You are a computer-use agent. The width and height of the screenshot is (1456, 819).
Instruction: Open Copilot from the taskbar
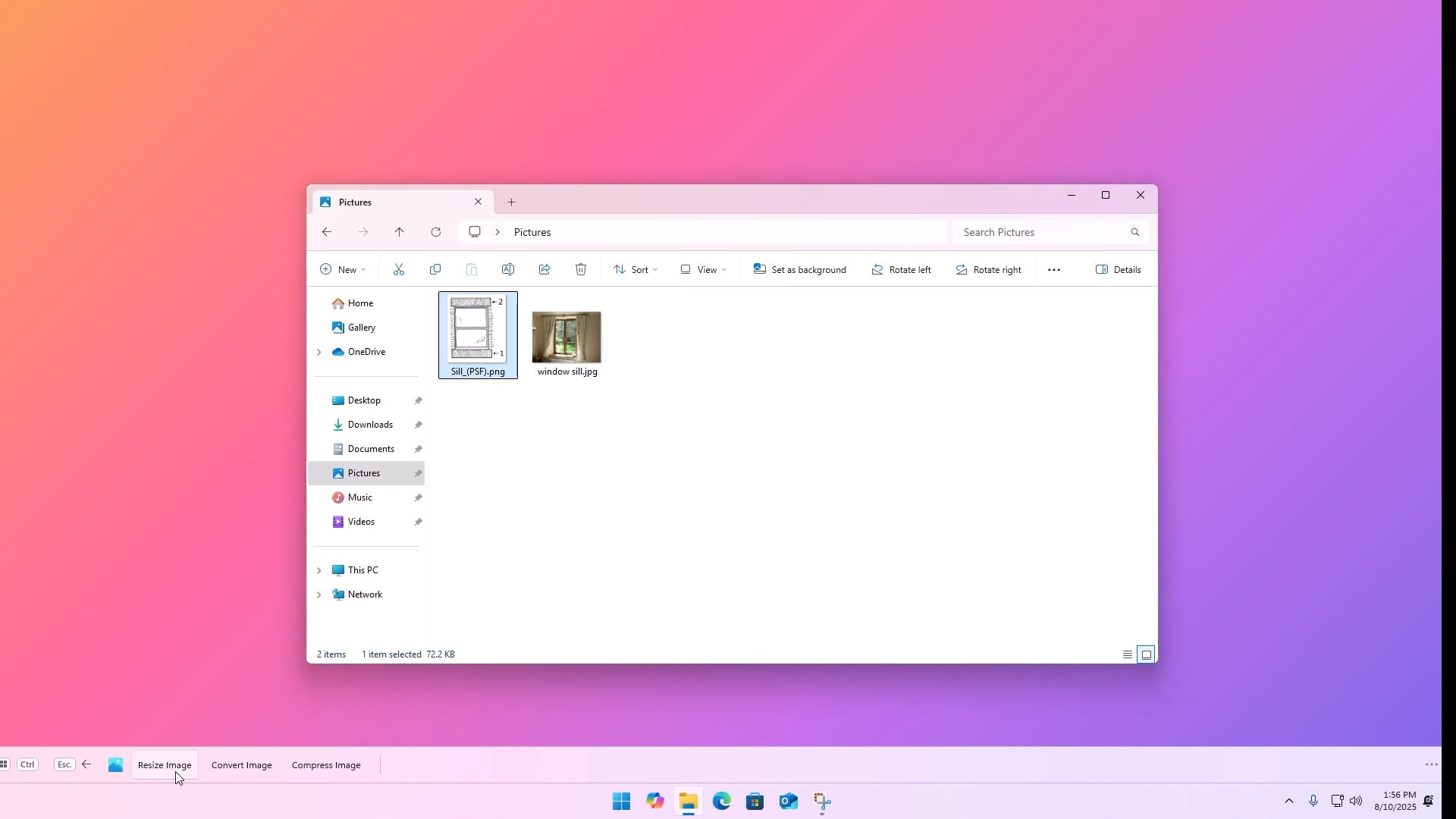(x=655, y=802)
